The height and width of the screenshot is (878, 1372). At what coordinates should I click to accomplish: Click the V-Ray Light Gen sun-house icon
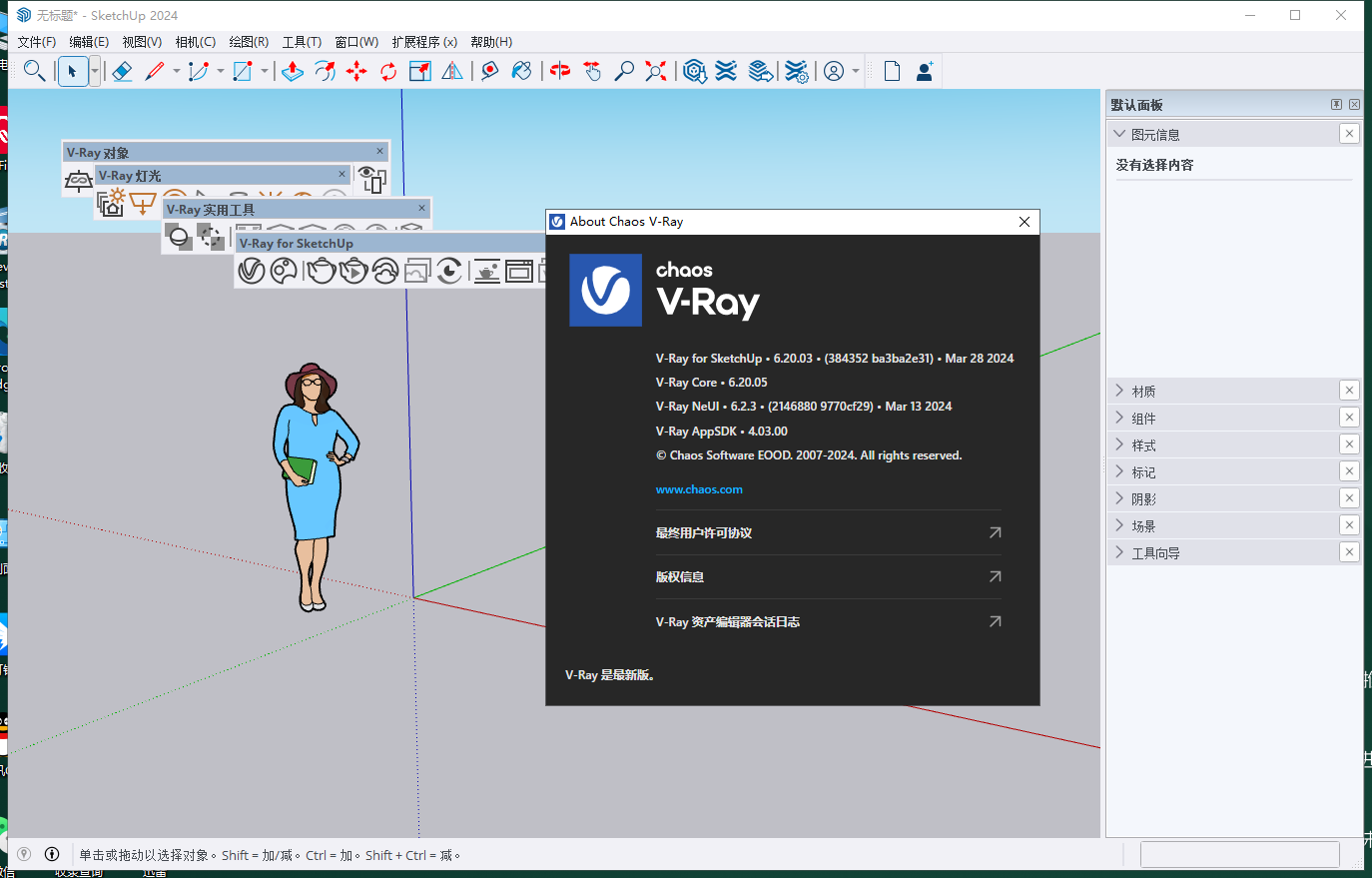click(111, 202)
